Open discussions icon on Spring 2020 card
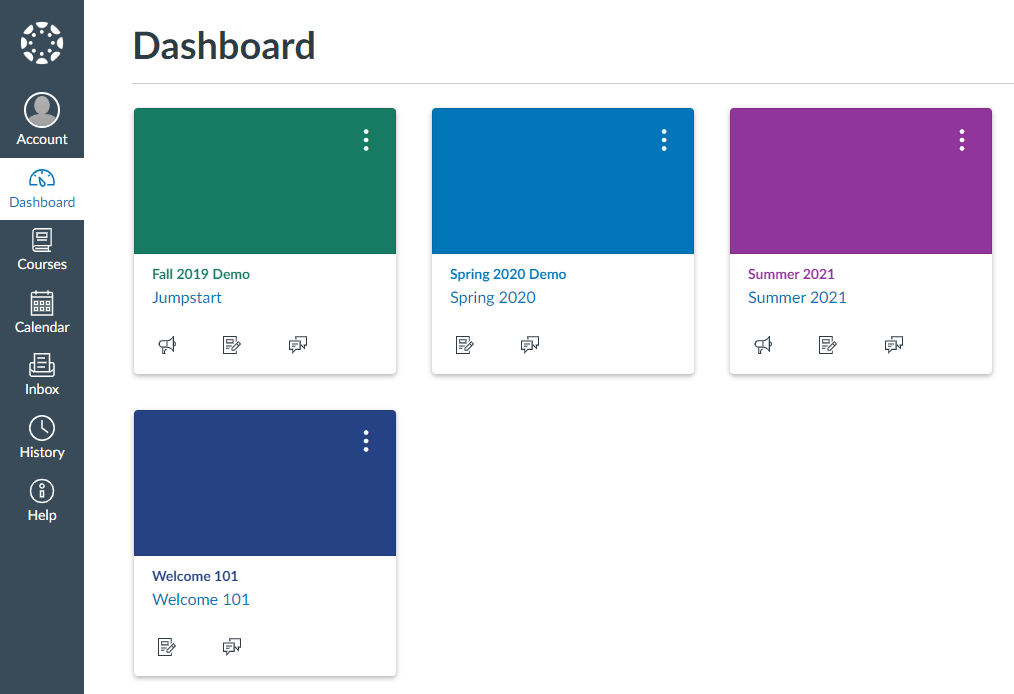The image size is (1014, 694). coord(530,345)
